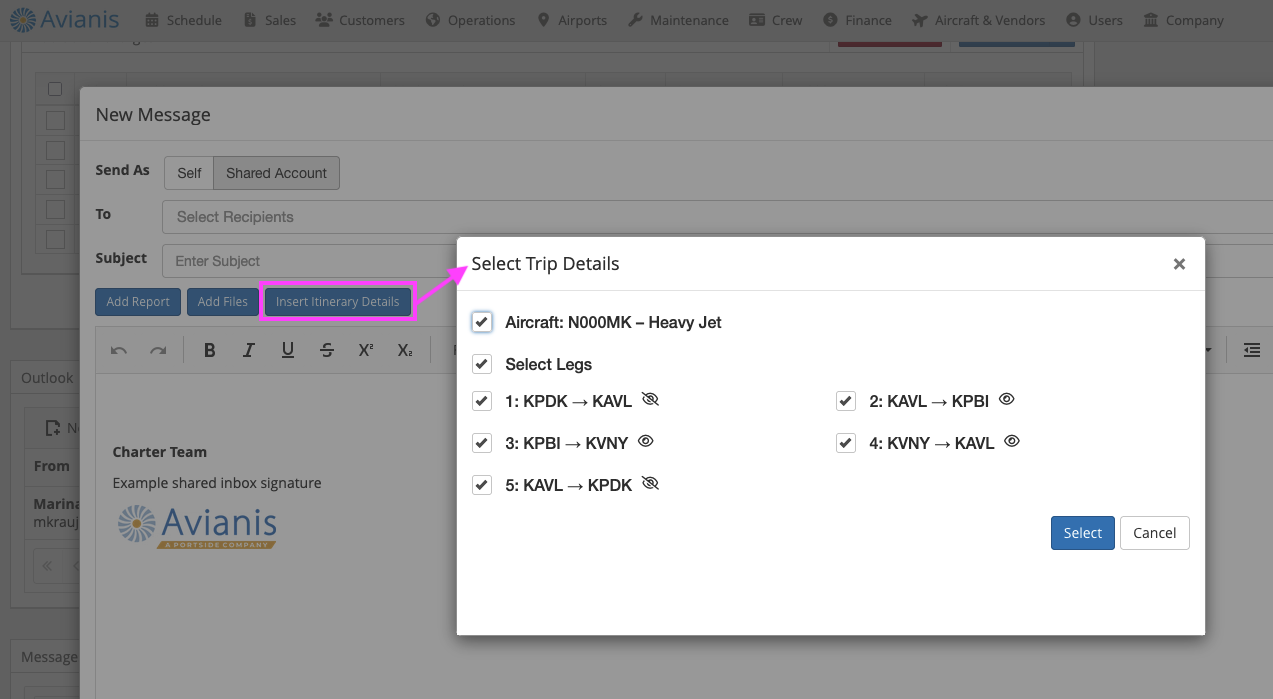Click the editor undo icon
1273x699 pixels.
(119, 350)
